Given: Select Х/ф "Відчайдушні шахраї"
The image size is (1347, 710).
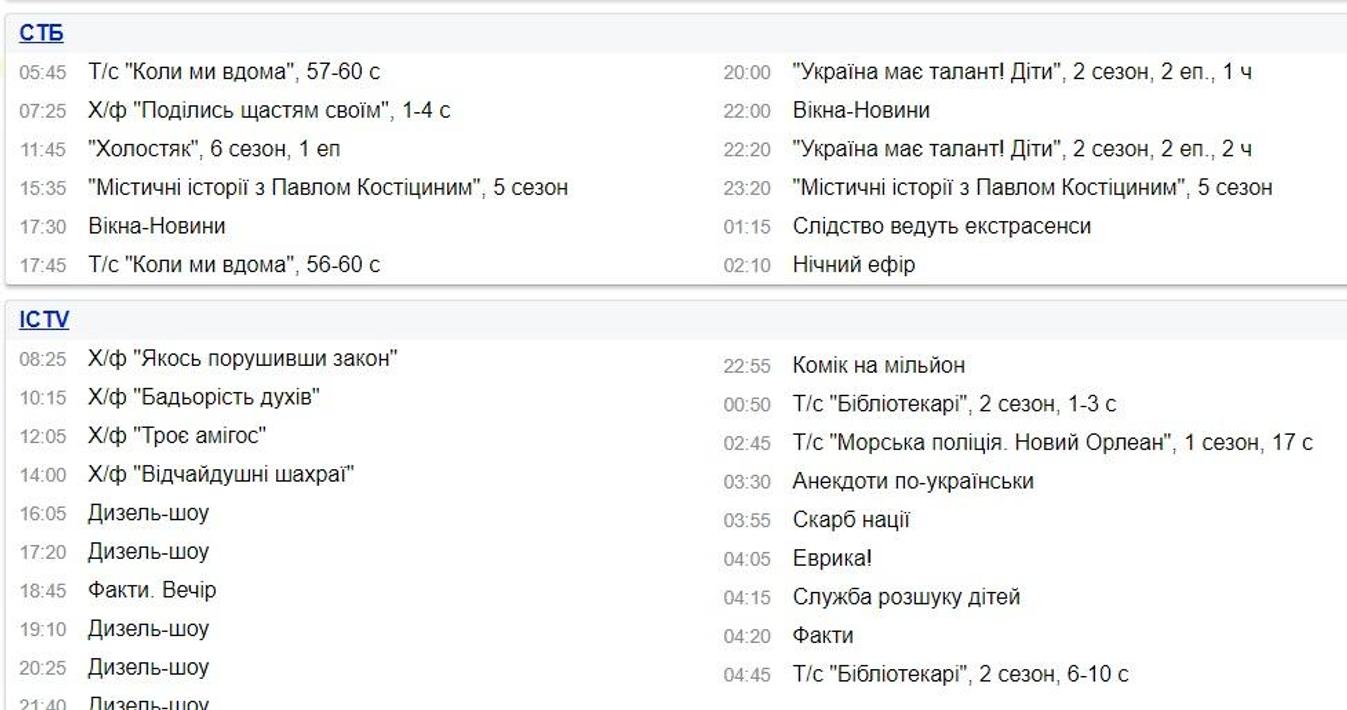Looking at the screenshot, I should (222, 474).
